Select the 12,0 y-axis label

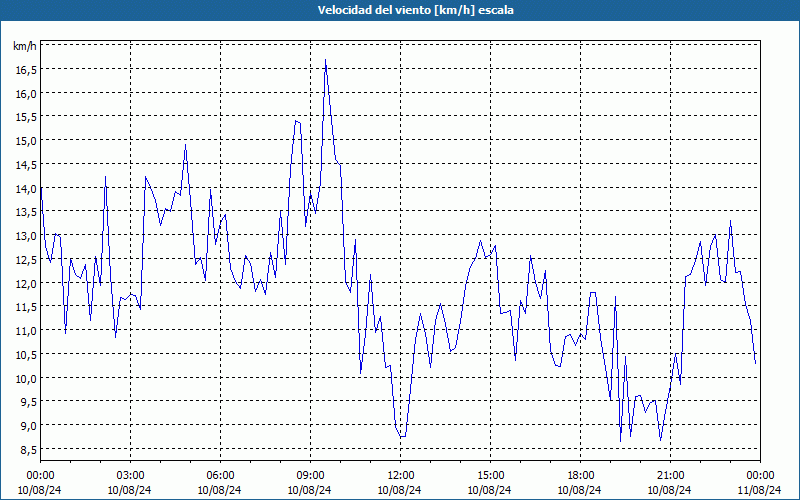point(26,283)
